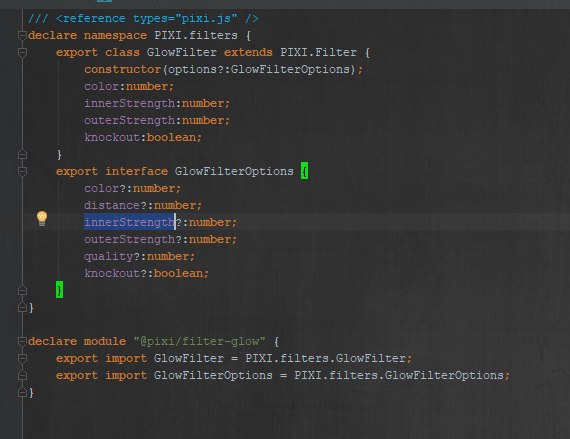570x439 pixels.
Task: Collapse the 'export interface GlowFilterOptions' block
Action: [22, 171]
